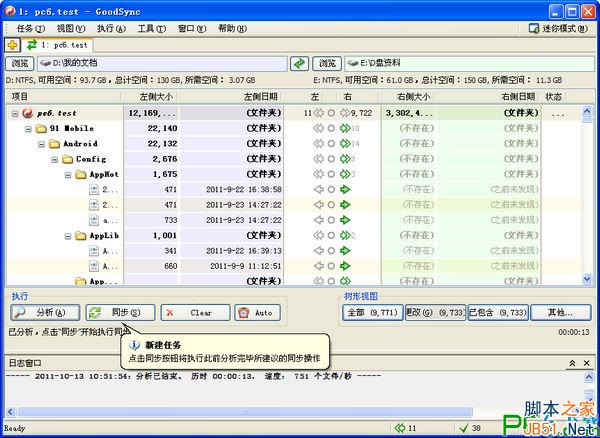Set do-nothing circle on AppHot row
The image size is (600, 438).
[331, 174]
